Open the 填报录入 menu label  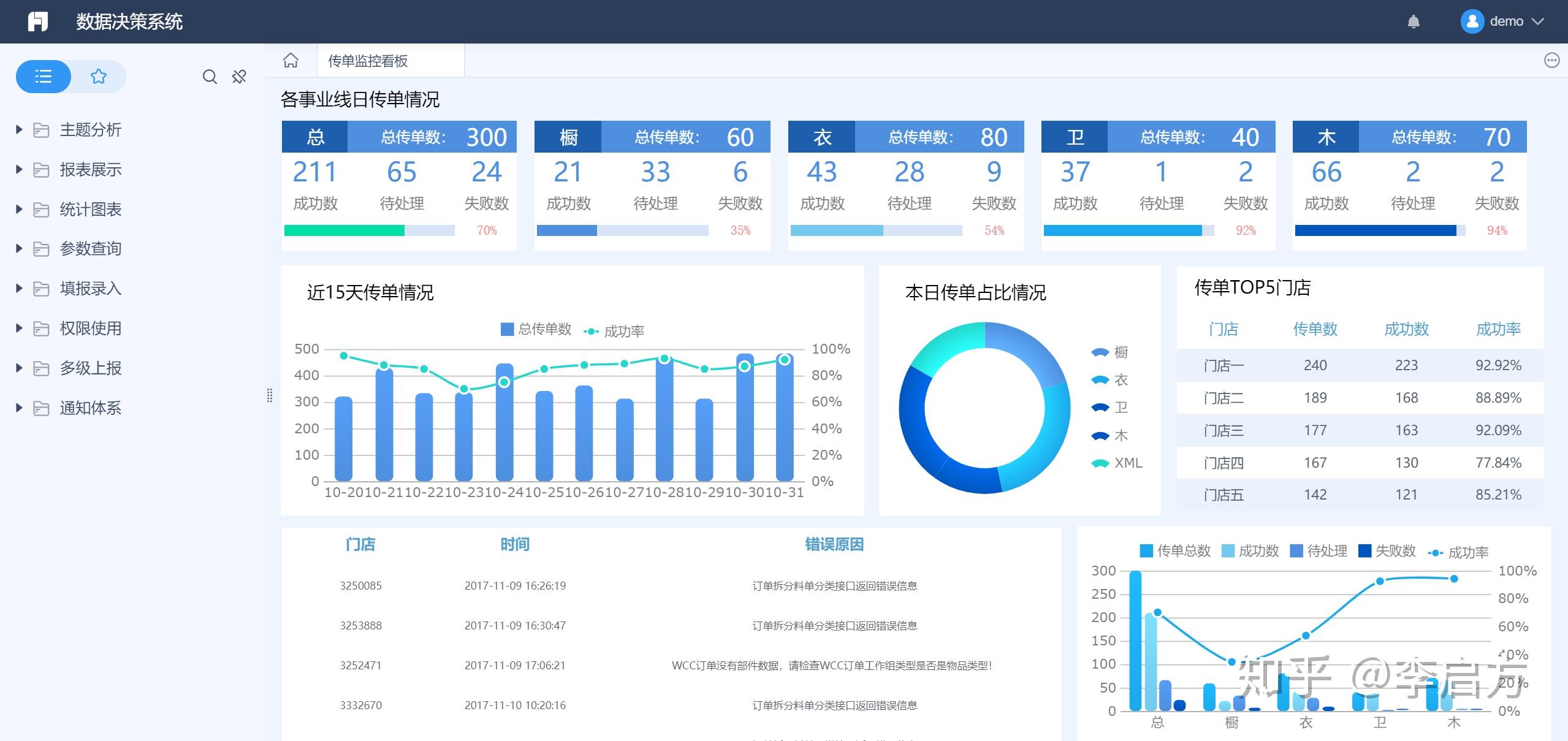tap(91, 289)
